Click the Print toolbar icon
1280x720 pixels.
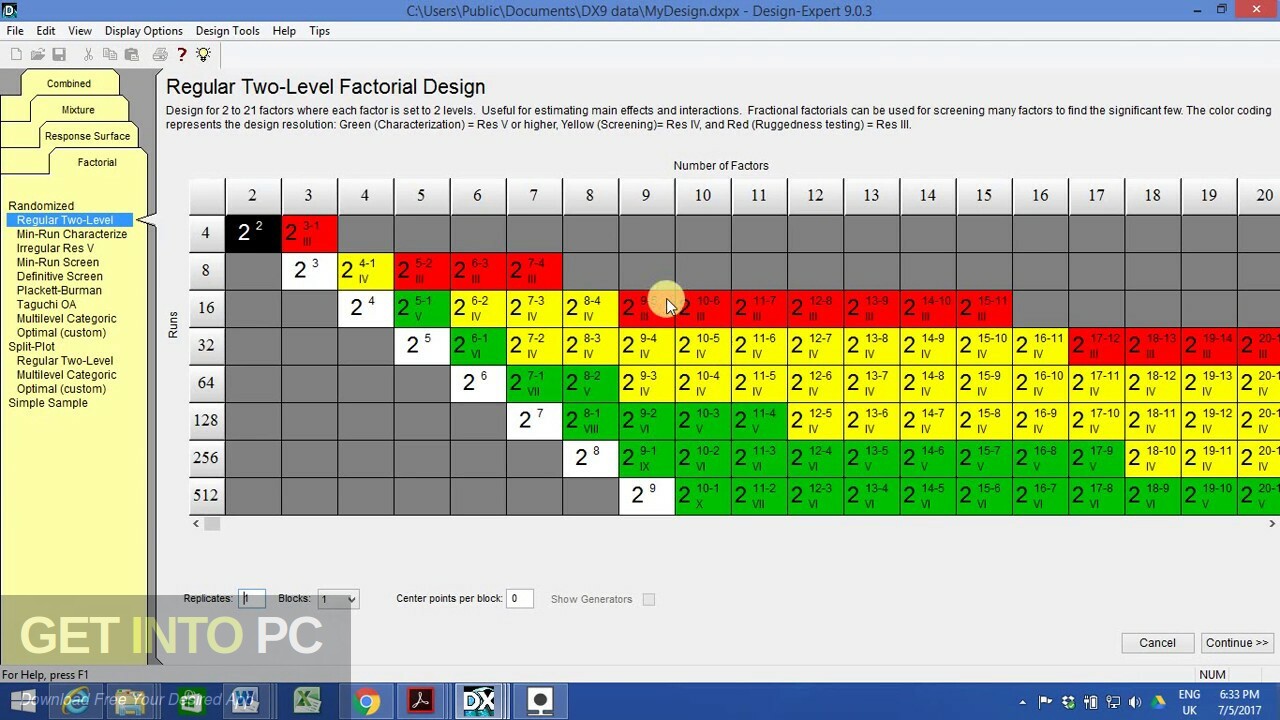pyautogui.click(x=160, y=54)
